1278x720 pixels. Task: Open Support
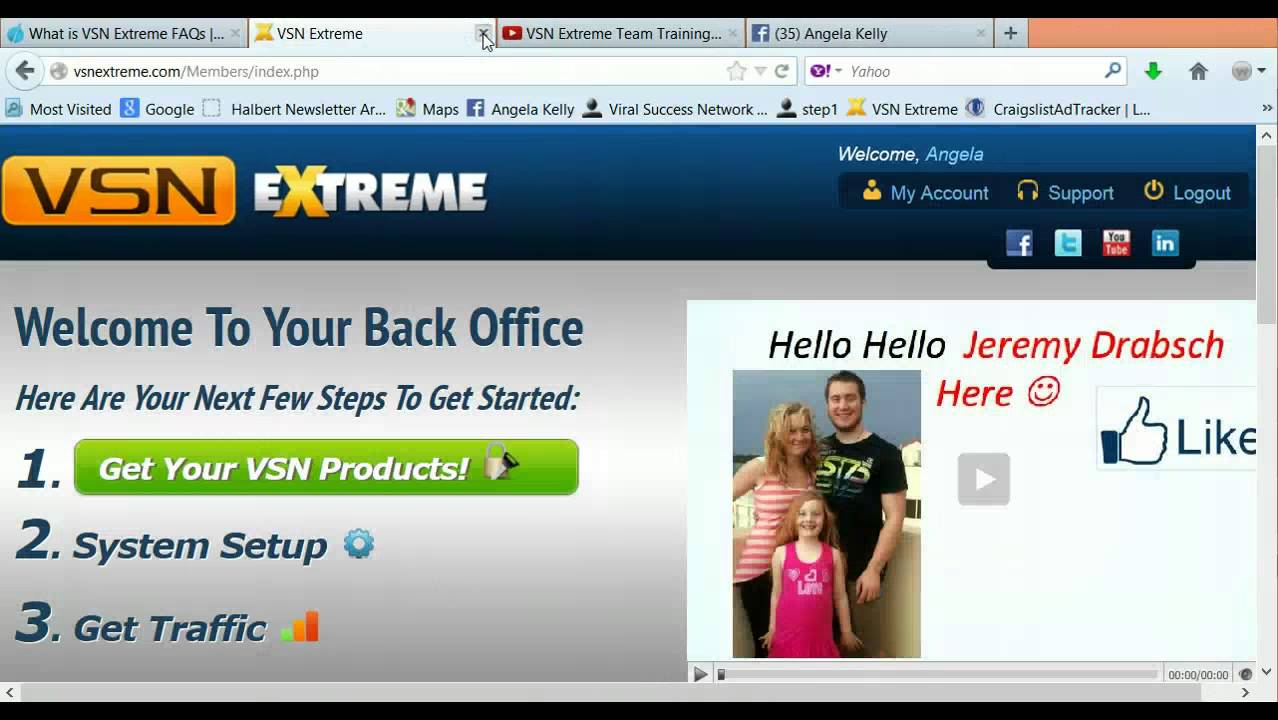pos(1065,192)
